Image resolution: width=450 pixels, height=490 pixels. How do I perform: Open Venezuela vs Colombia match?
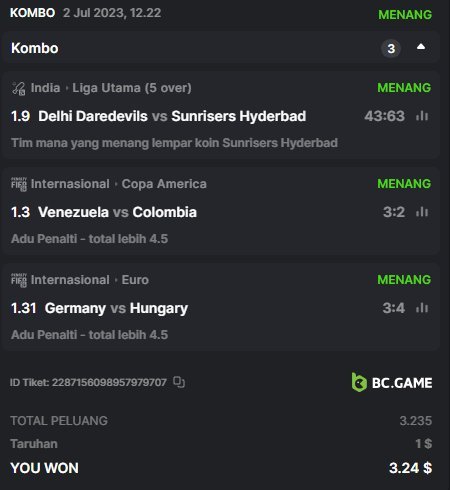click(117, 212)
